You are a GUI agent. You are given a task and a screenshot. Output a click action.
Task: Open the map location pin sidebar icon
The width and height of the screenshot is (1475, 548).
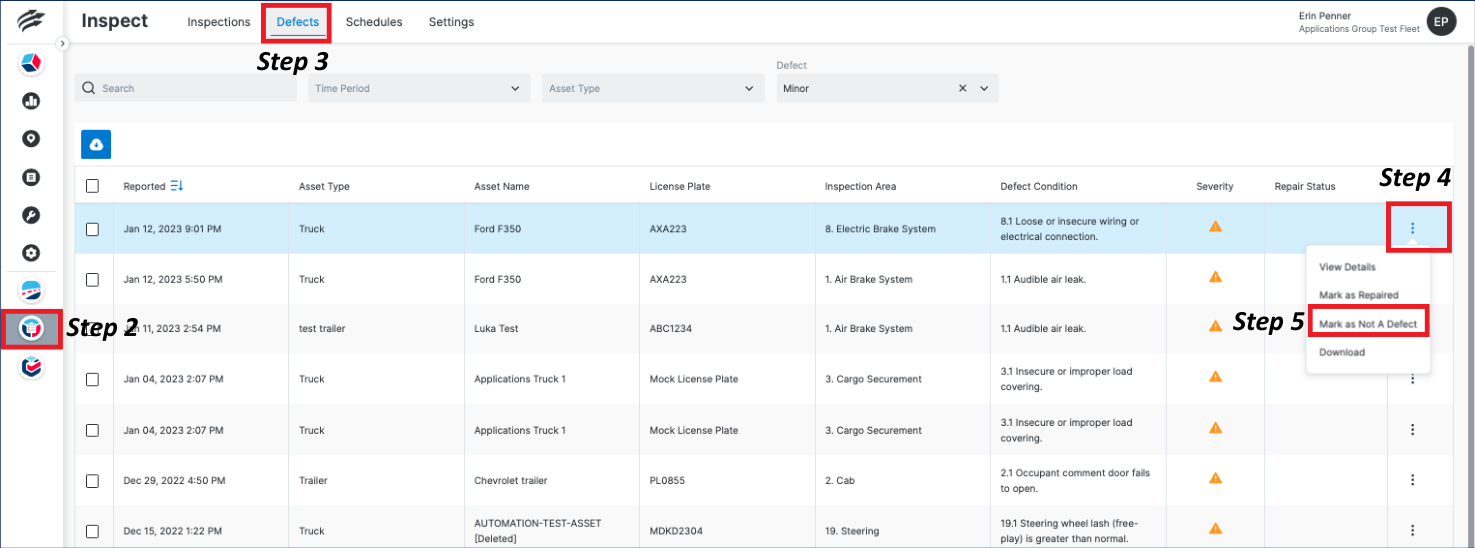click(x=31, y=139)
